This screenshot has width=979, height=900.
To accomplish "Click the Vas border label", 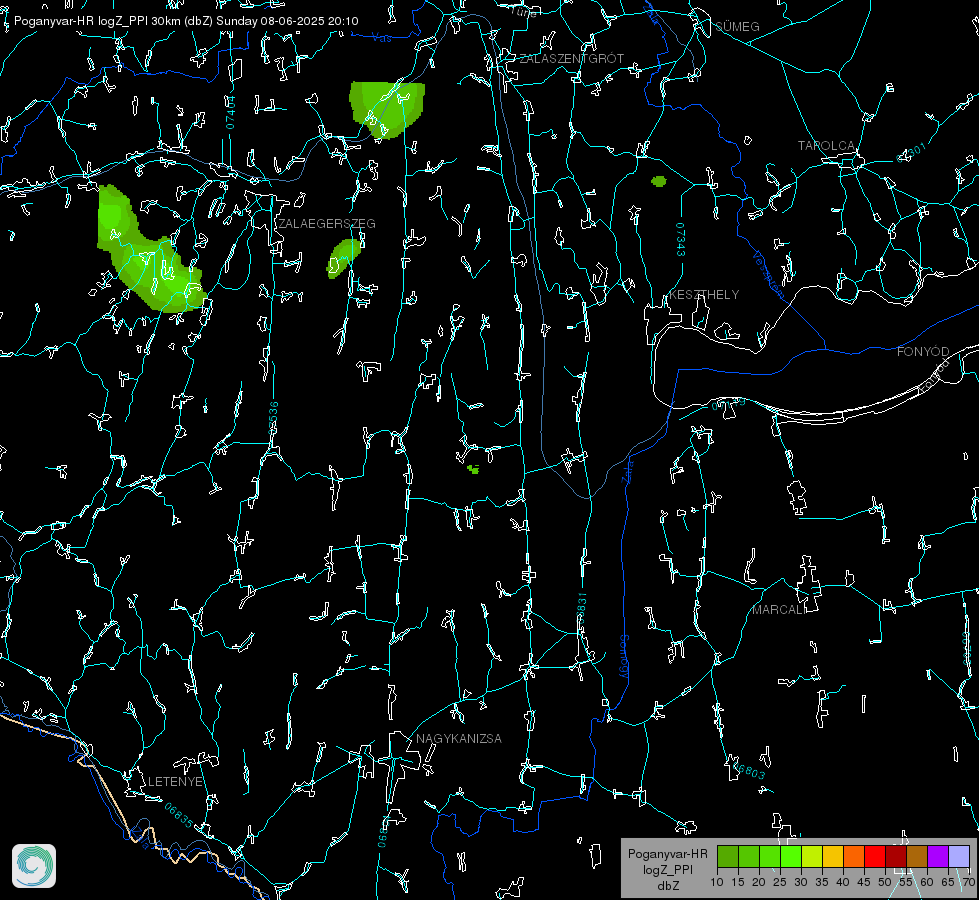I will pos(381,38).
